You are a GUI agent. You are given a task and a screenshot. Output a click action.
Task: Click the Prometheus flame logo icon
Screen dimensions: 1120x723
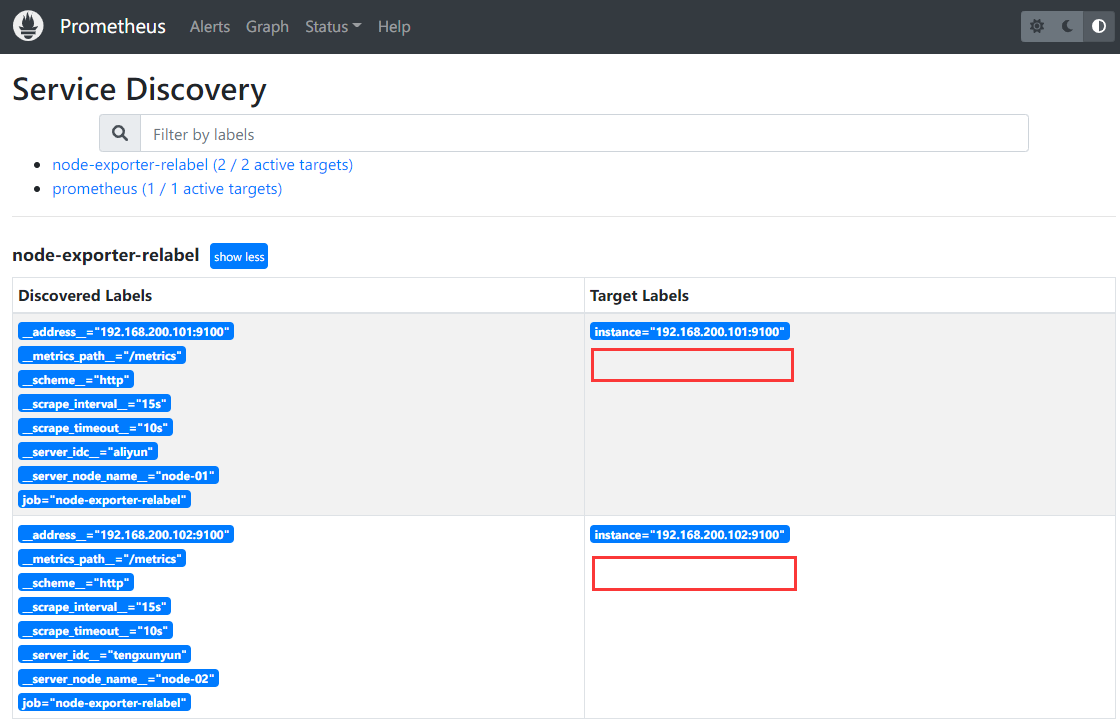point(29,26)
